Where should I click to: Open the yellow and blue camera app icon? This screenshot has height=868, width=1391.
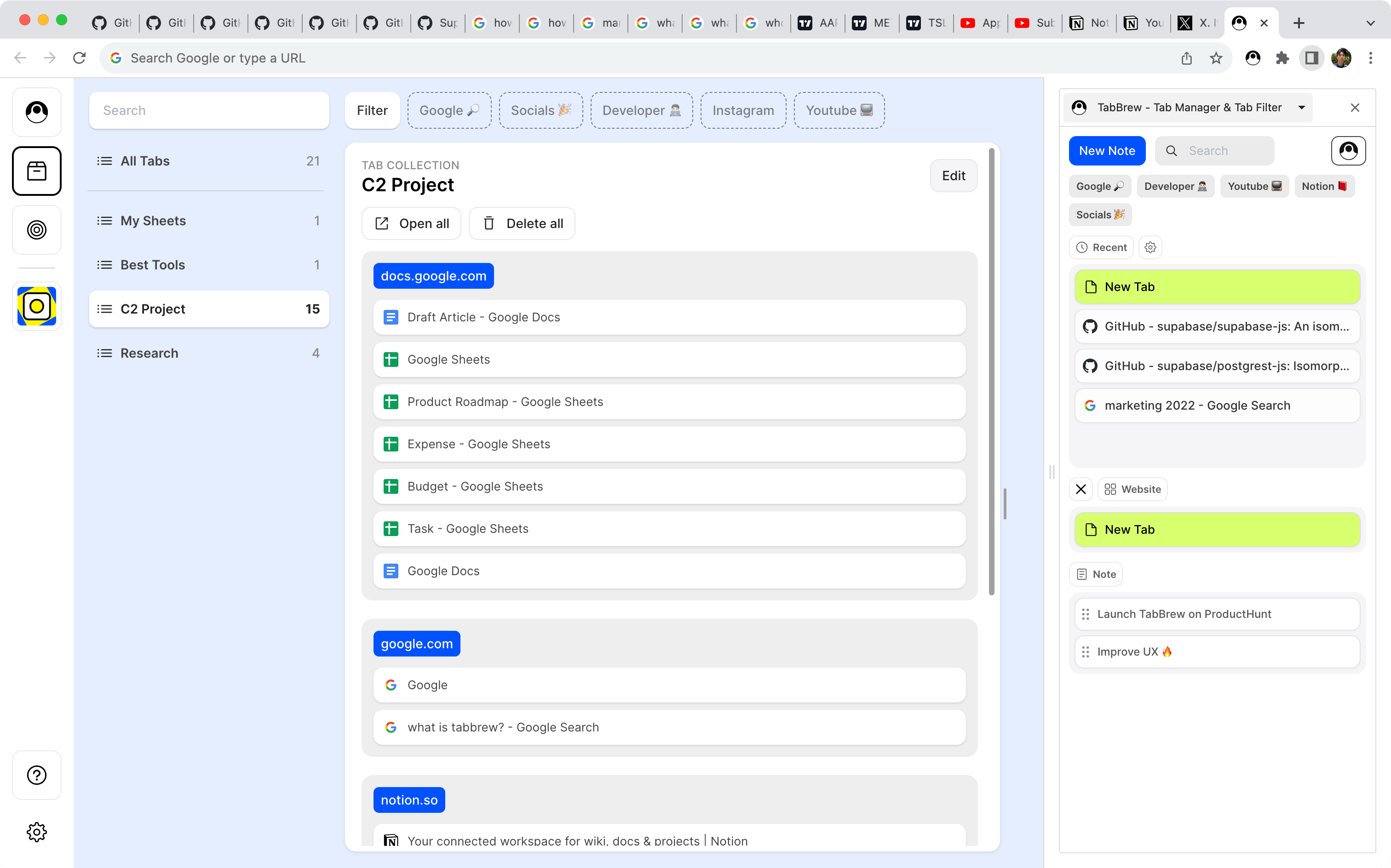[x=37, y=306]
